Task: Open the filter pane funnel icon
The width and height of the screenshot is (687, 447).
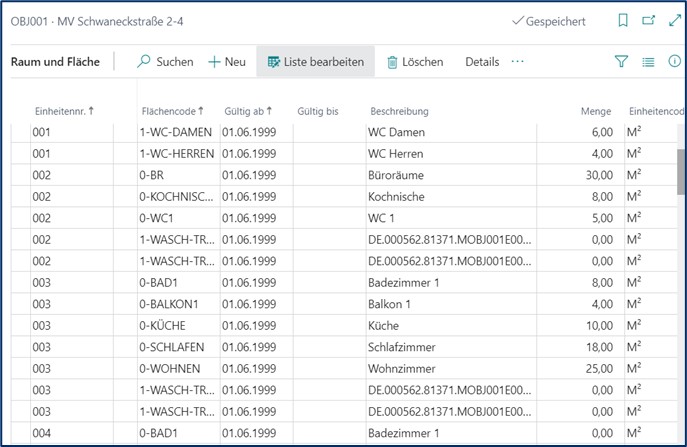Action: [621, 62]
